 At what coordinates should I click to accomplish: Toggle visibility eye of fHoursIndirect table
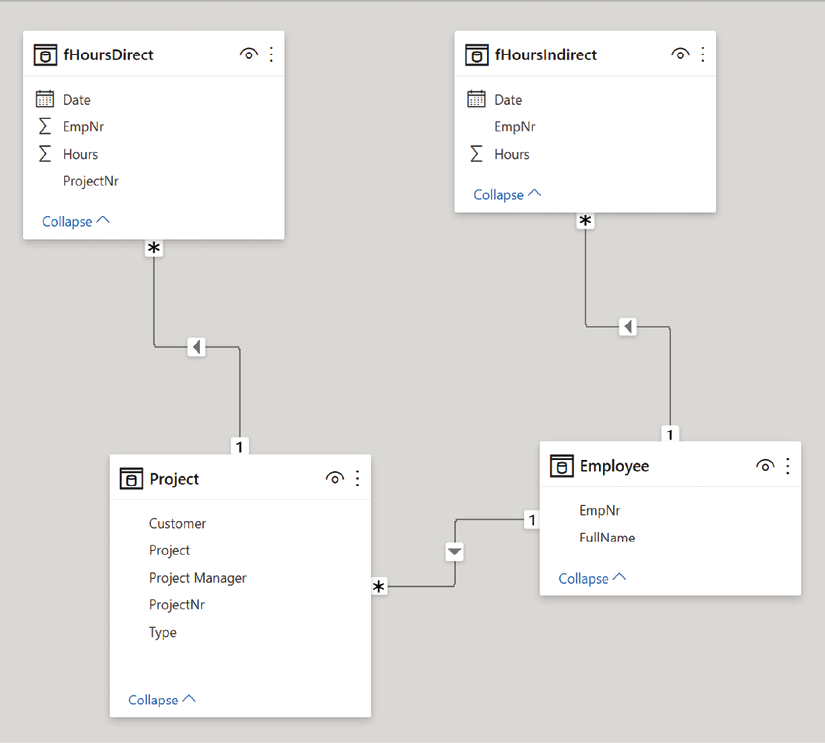pyautogui.click(x=680, y=54)
